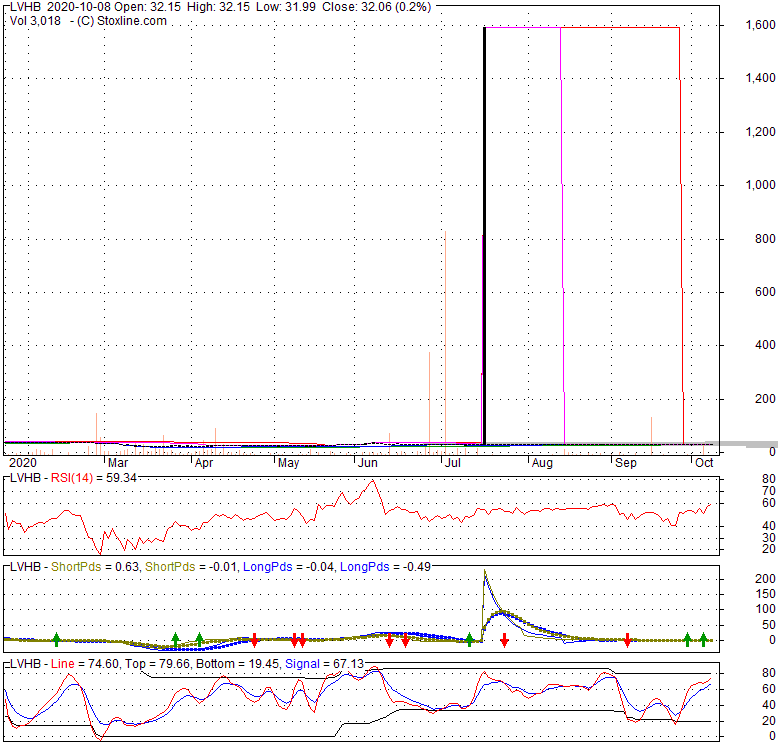Click the 400 price axis label

pos(765,345)
